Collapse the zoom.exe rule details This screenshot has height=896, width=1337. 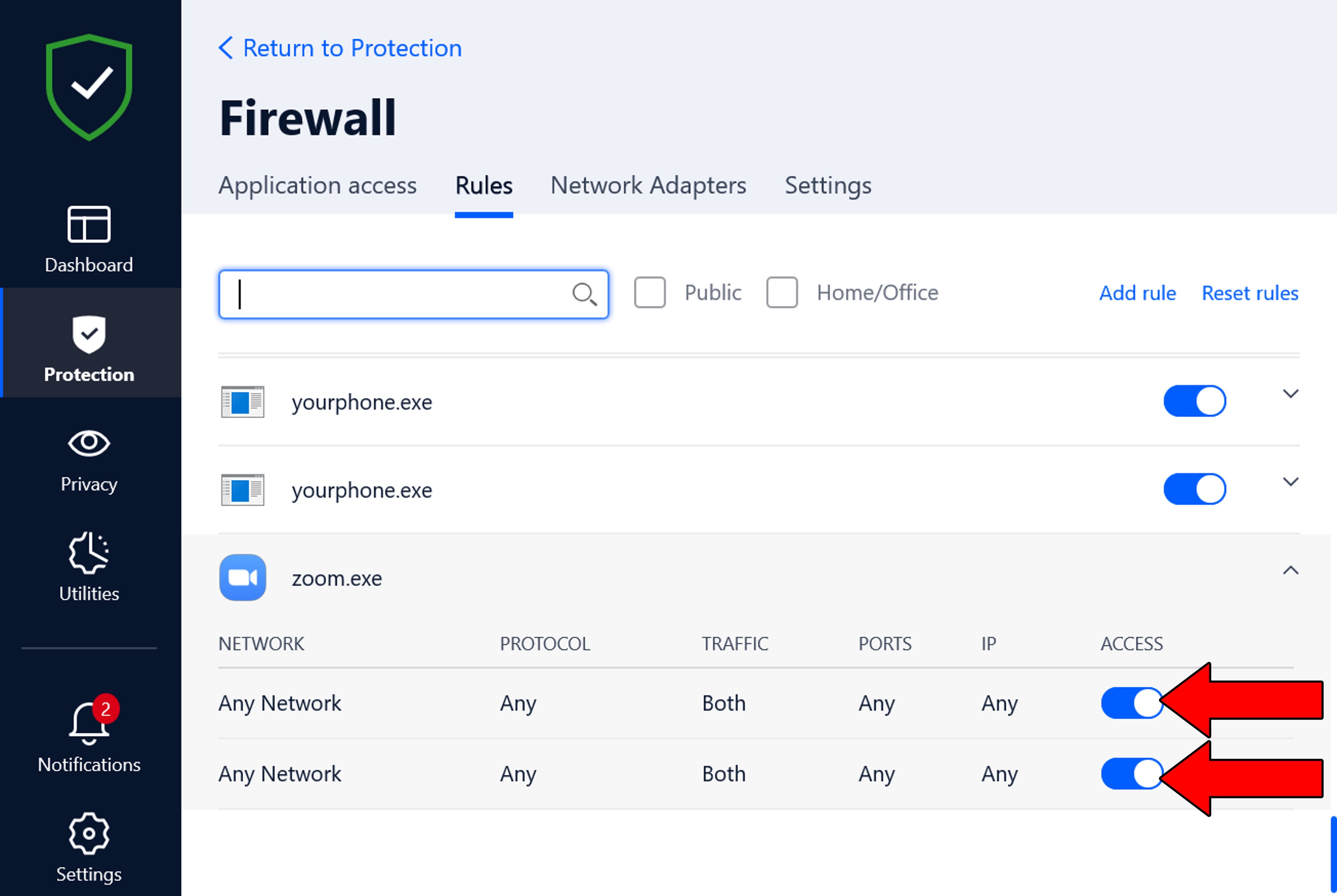pos(1290,570)
